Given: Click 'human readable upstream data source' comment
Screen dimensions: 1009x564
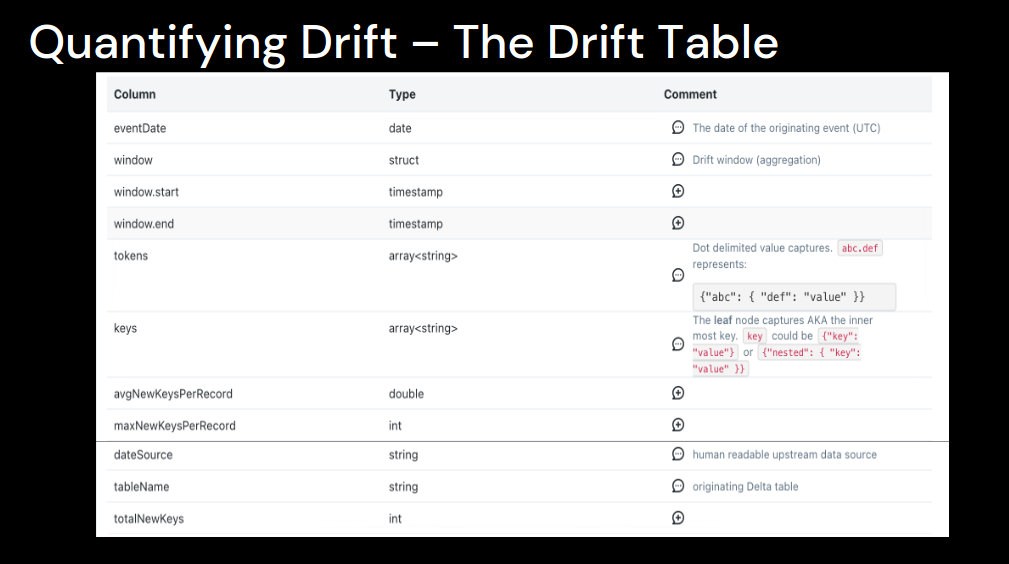Looking at the screenshot, I should coord(784,455).
